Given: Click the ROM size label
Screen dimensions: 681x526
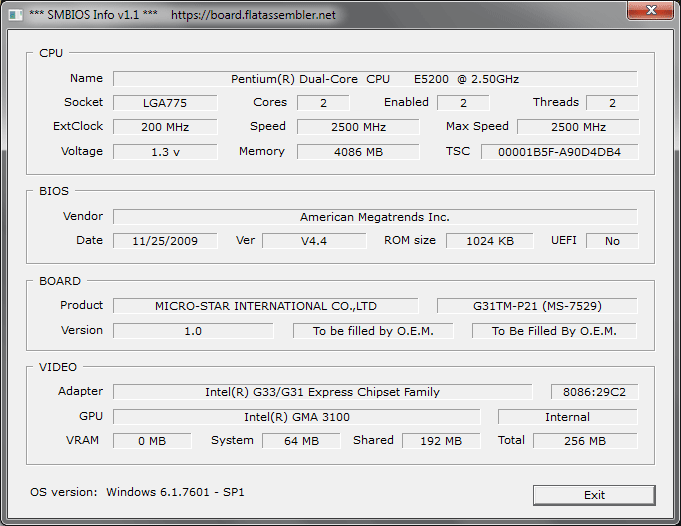Looking at the screenshot, I should 410,240.
